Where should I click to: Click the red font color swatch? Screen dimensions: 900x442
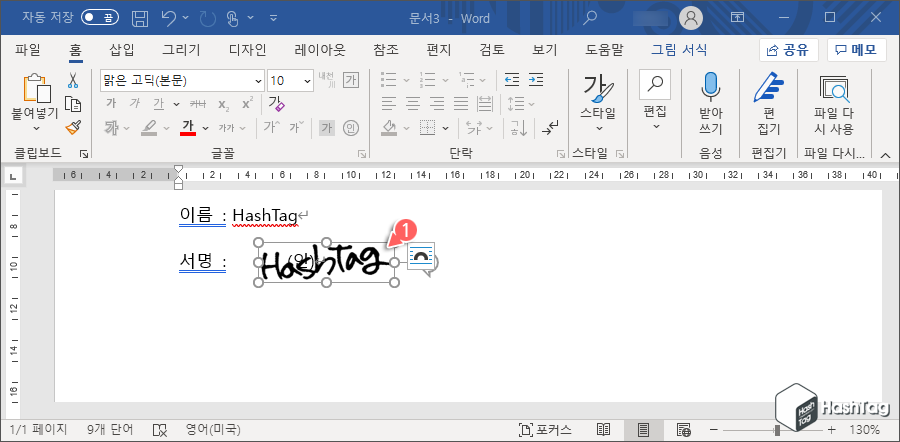(x=188, y=127)
